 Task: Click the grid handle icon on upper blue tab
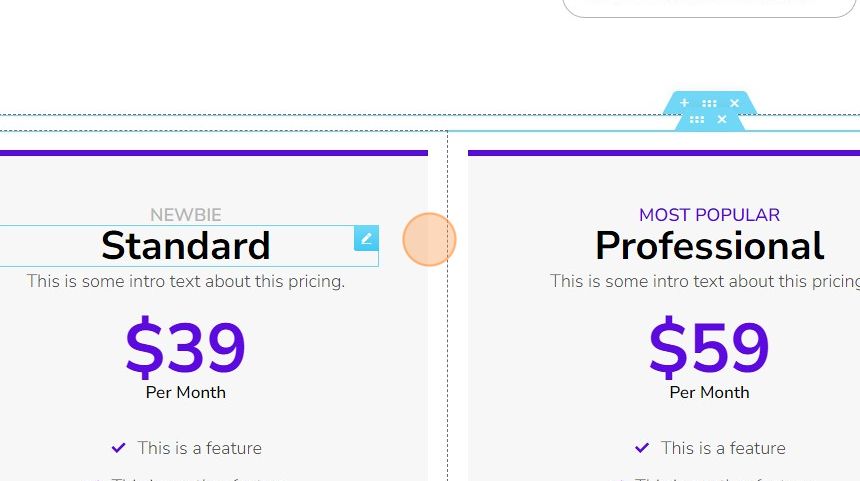point(709,103)
